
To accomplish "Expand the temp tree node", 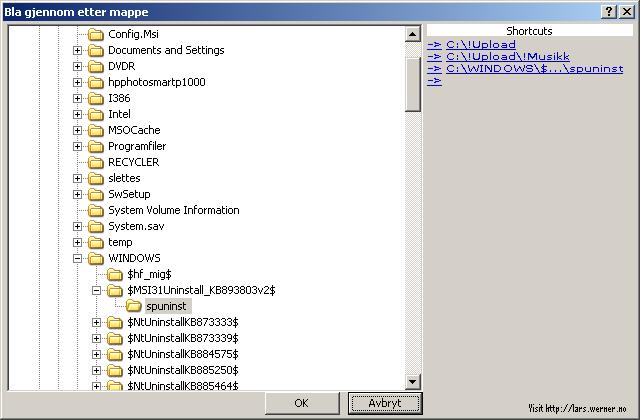I will (77, 242).
